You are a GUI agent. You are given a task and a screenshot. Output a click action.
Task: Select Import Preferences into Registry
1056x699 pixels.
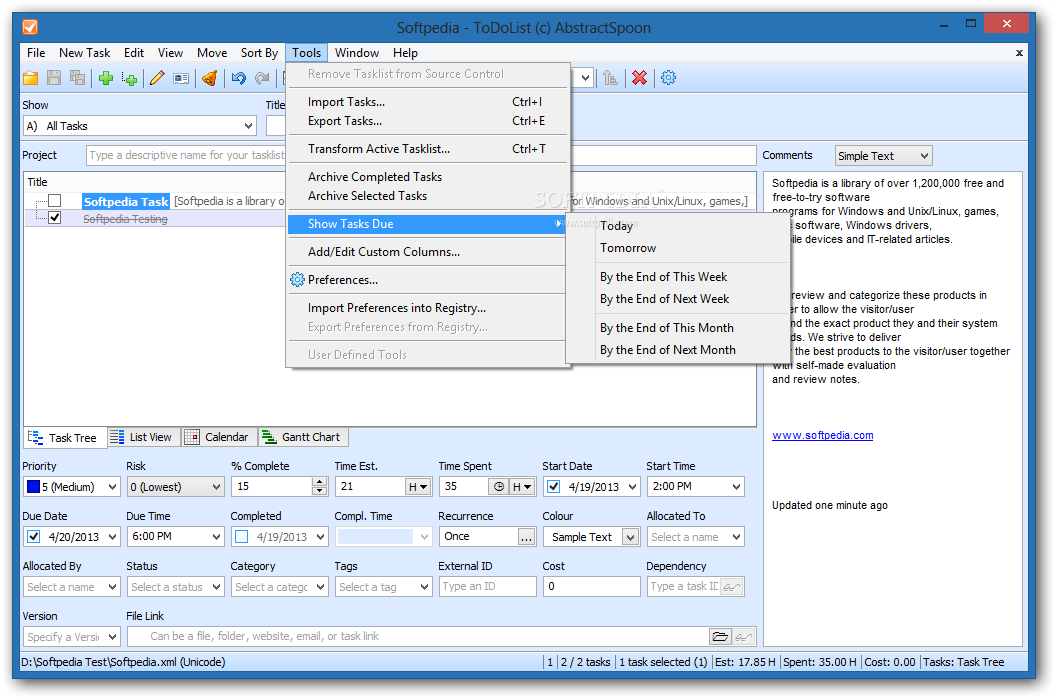428,308
